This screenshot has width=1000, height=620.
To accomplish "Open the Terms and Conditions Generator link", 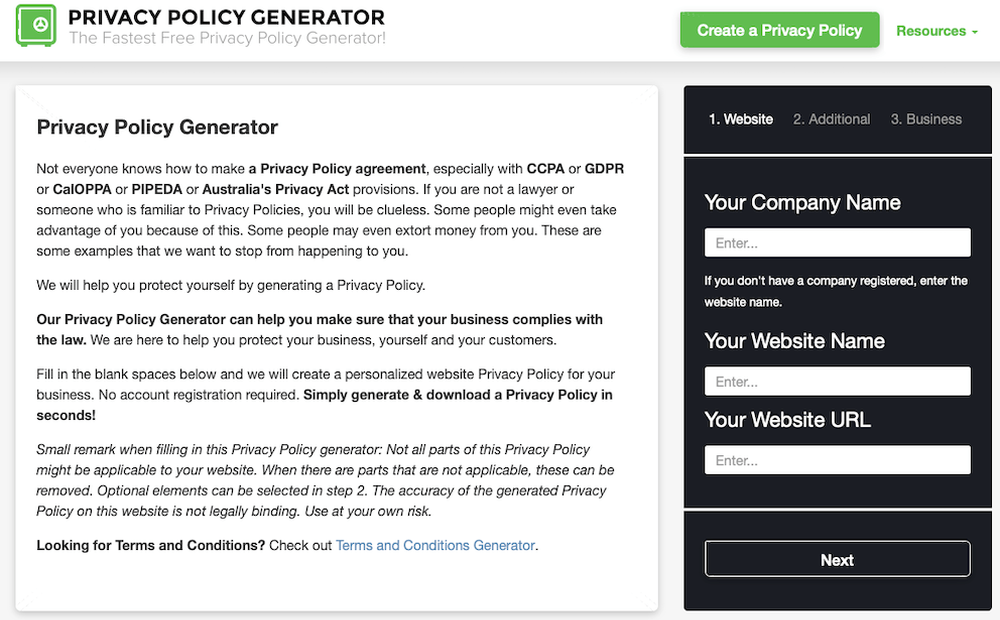I will (x=435, y=545).
